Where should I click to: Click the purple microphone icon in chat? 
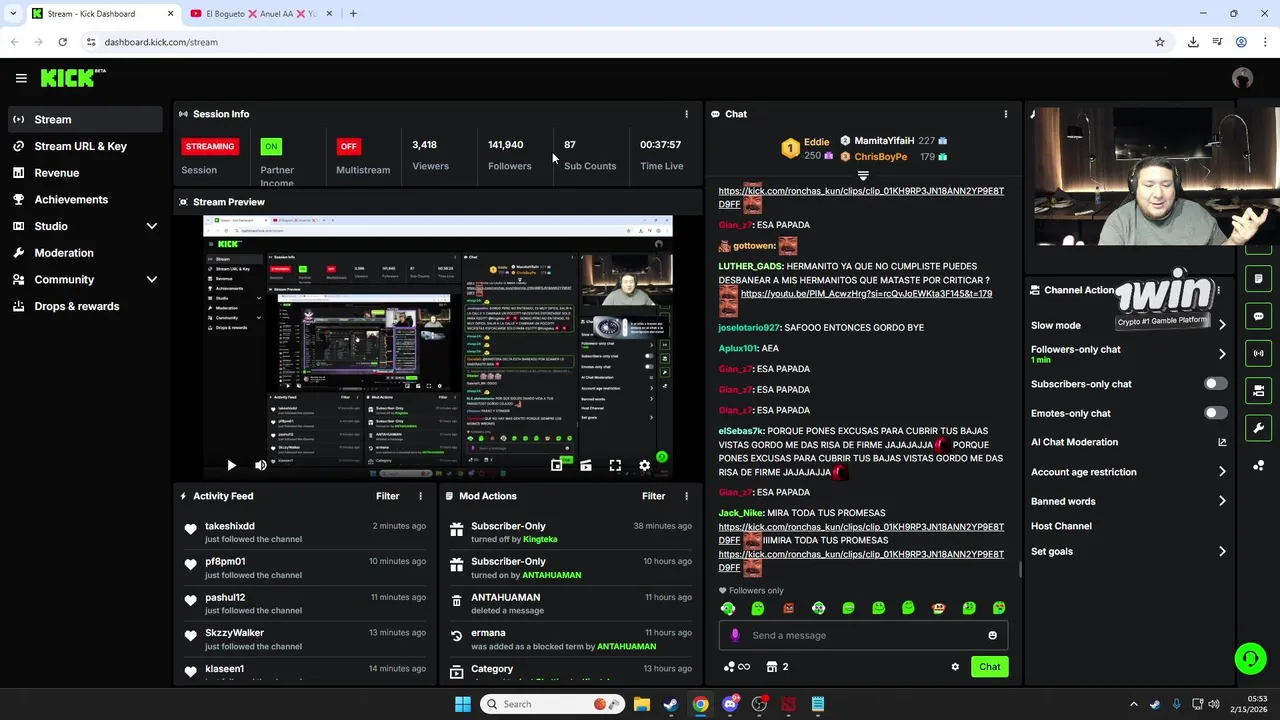pos(735,635)
